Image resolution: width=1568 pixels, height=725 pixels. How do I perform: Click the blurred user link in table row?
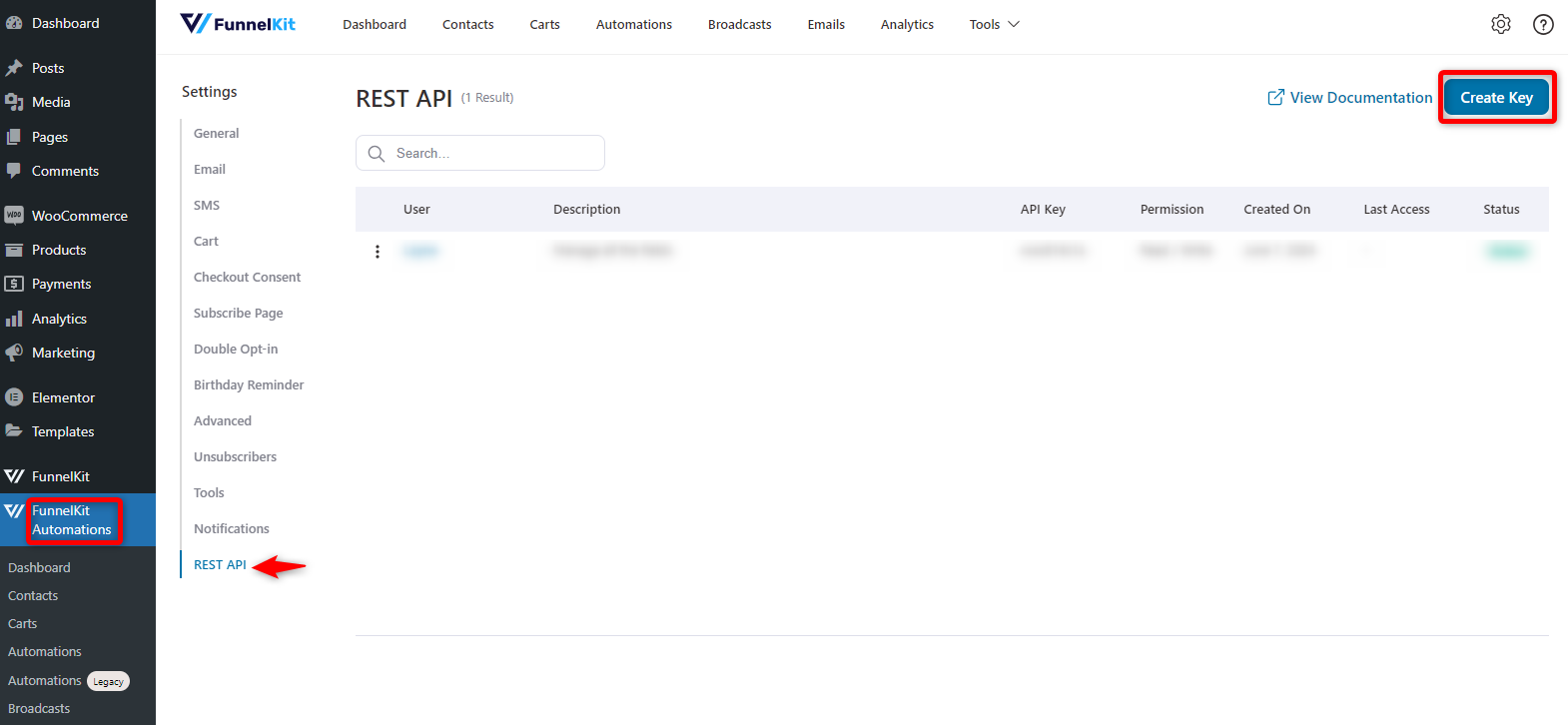pos(420,251)
